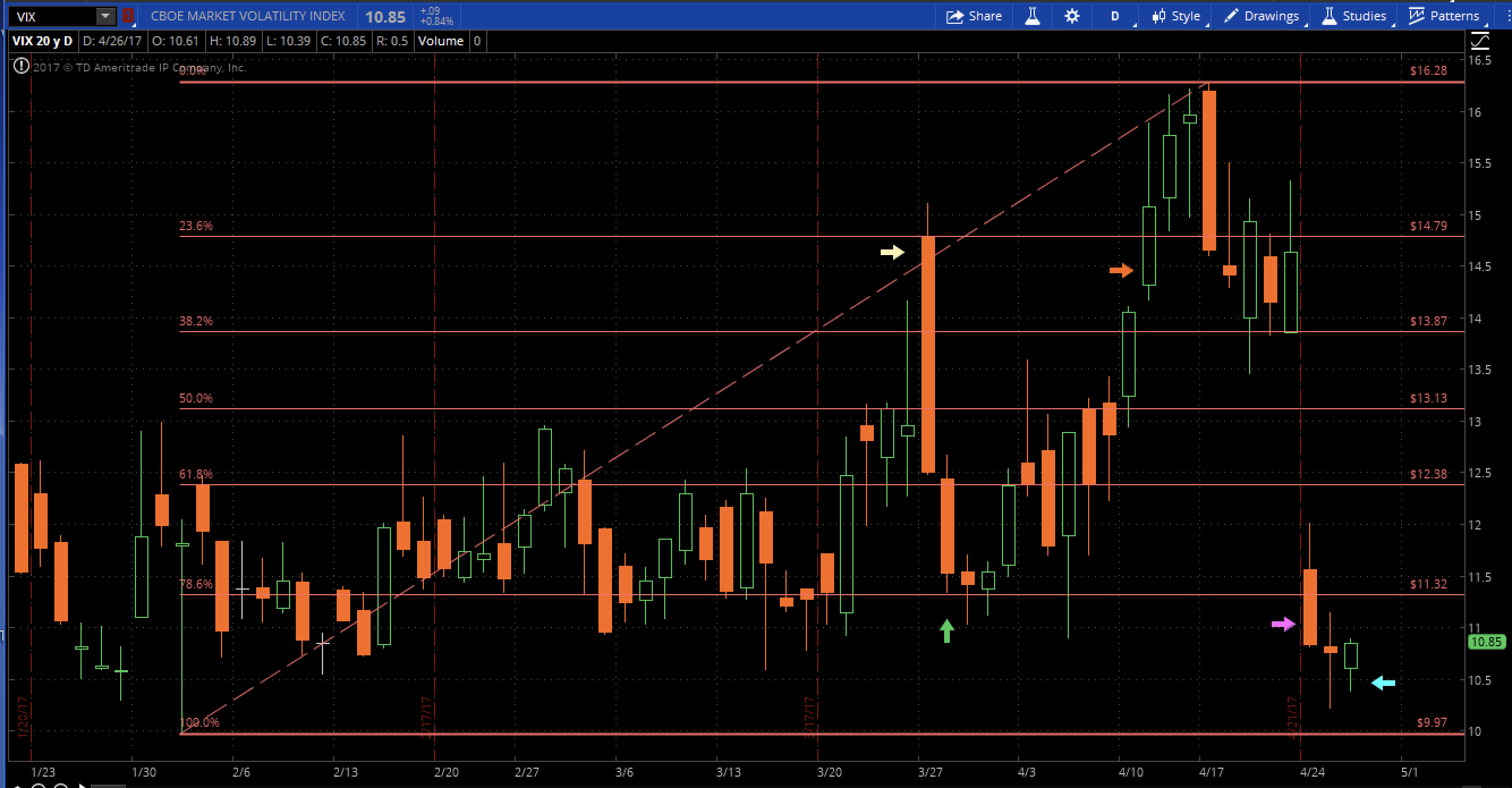Click the cyan left-pointing arrow drawing
The image size is (1512, 788).
[x=1383, y=683]
